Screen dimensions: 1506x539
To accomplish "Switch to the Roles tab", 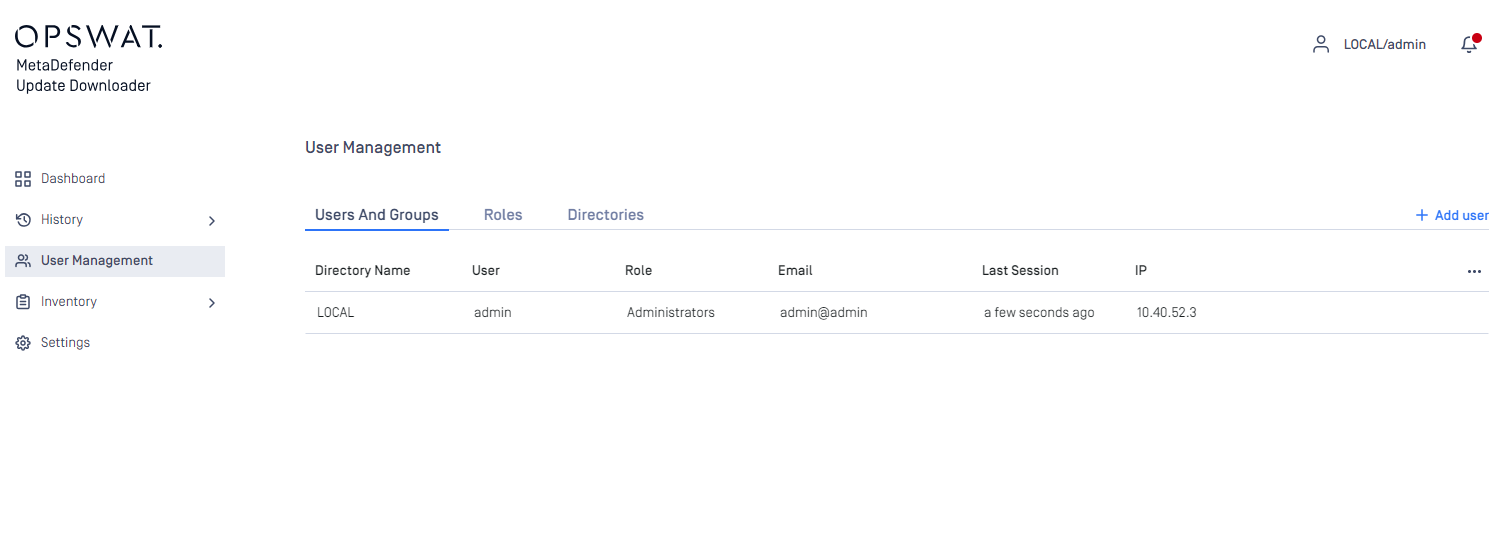I will point(503,215).
